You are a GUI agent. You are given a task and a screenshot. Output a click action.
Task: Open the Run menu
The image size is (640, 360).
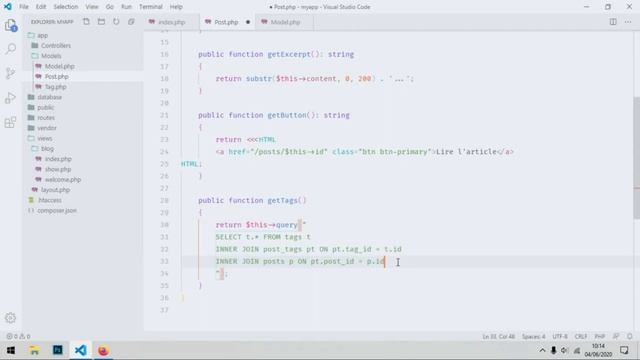127,7
